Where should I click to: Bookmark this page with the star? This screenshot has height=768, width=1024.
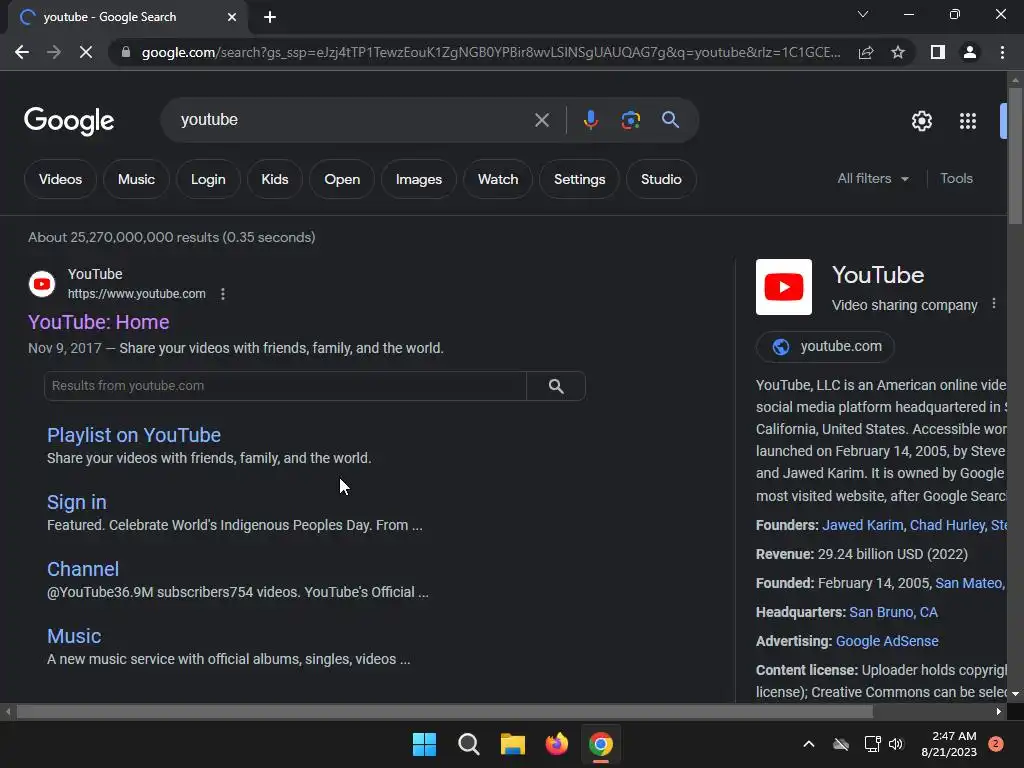[x=898, y=52]
